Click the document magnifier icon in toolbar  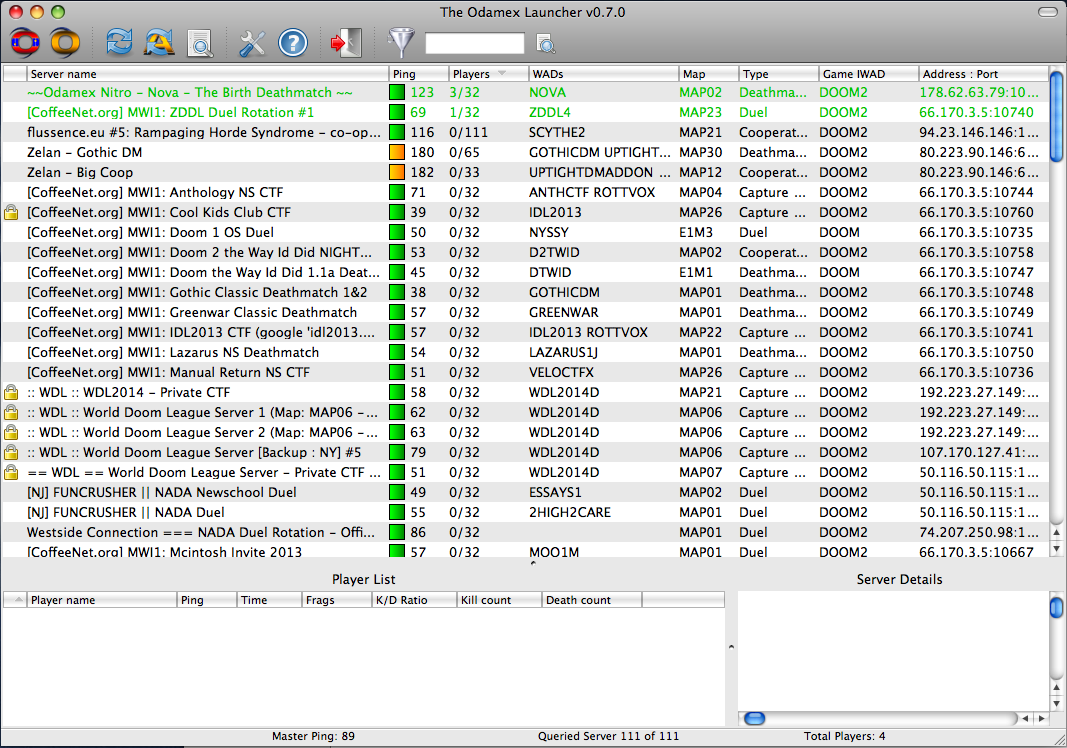click(x=200, y=43)
